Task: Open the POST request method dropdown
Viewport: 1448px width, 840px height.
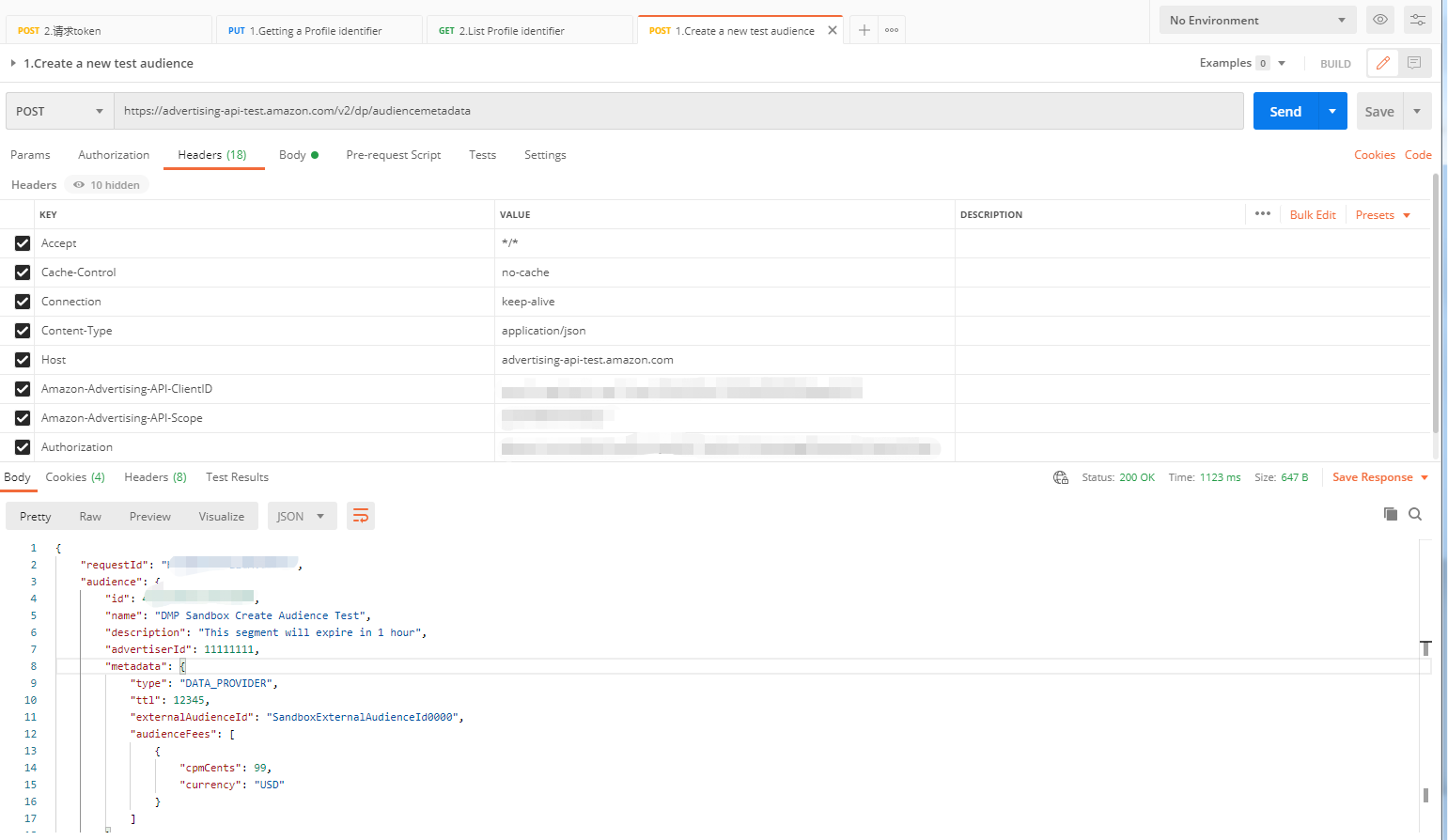Action: pyautogui.click(x=58, y=110)
